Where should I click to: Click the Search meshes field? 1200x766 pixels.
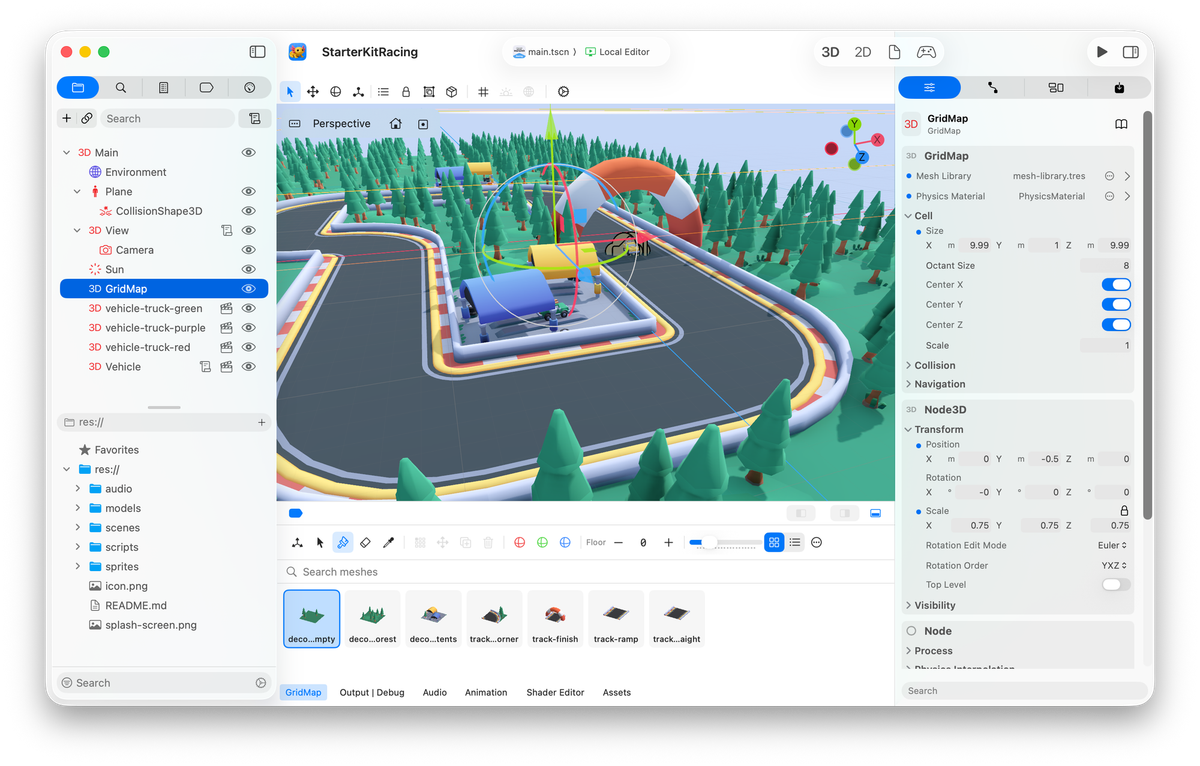click(x=585, y=572)
